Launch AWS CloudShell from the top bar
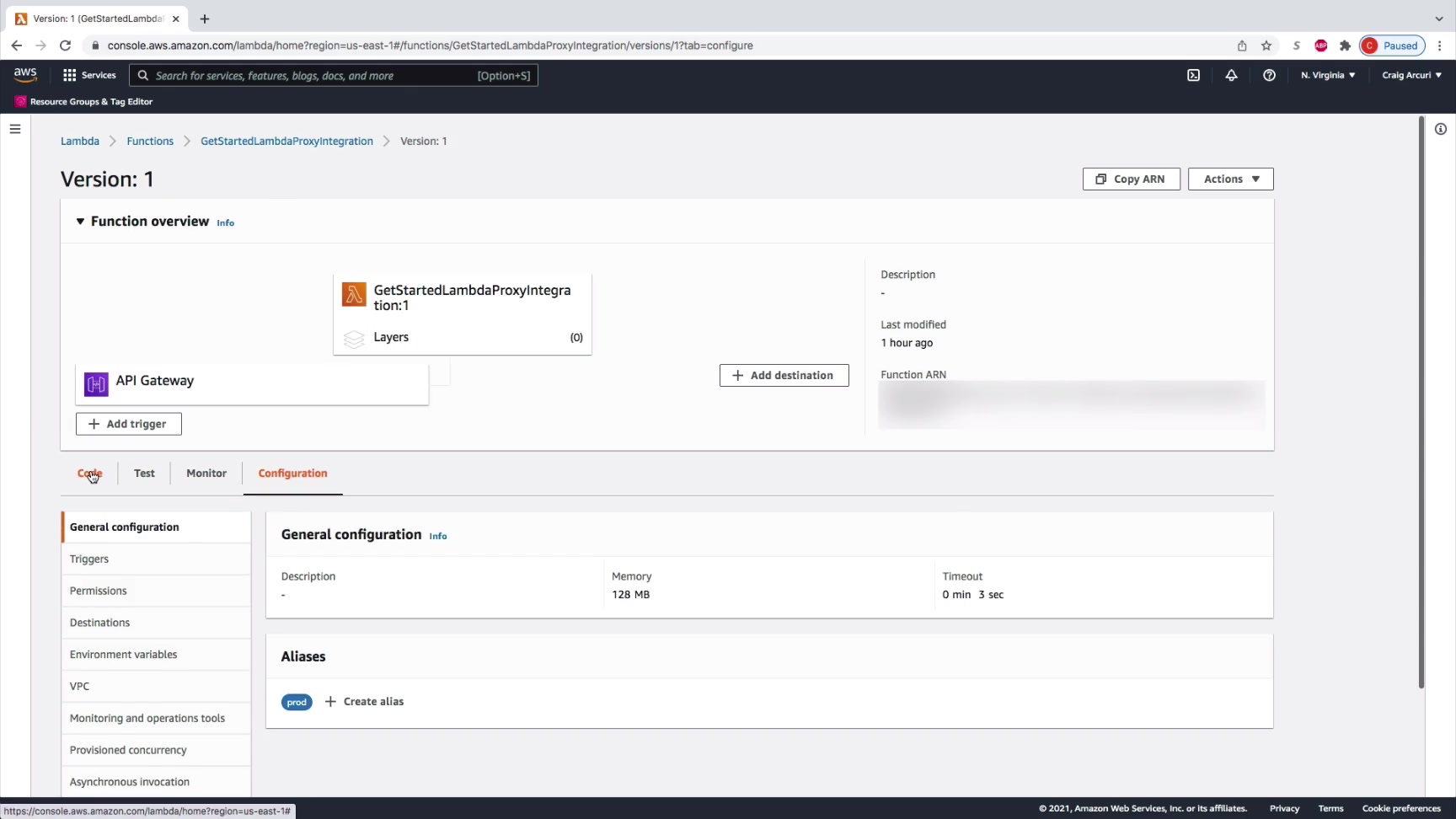Viewport: 1456px width, 819px height. (1193, 75)
